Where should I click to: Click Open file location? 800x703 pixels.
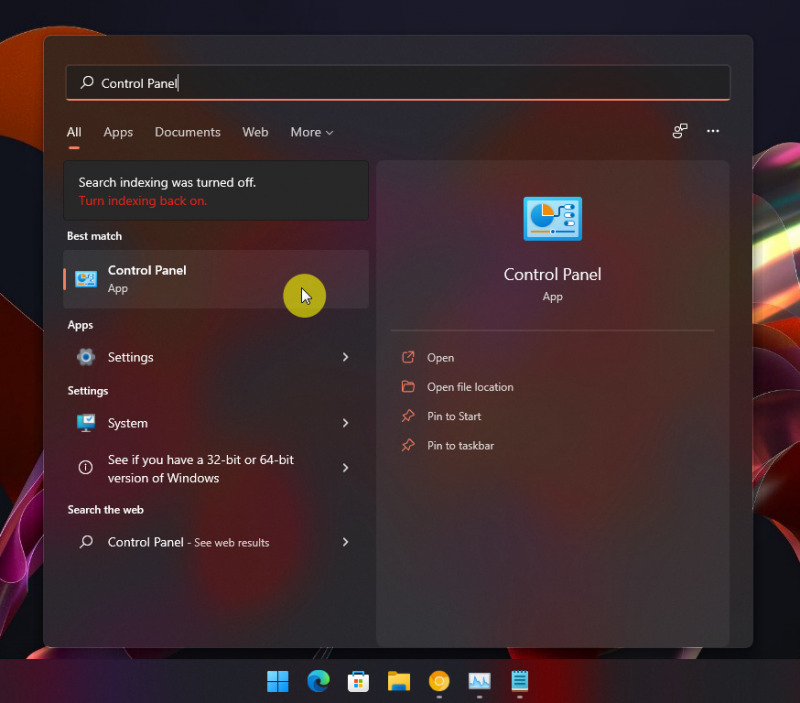[470, 387]
